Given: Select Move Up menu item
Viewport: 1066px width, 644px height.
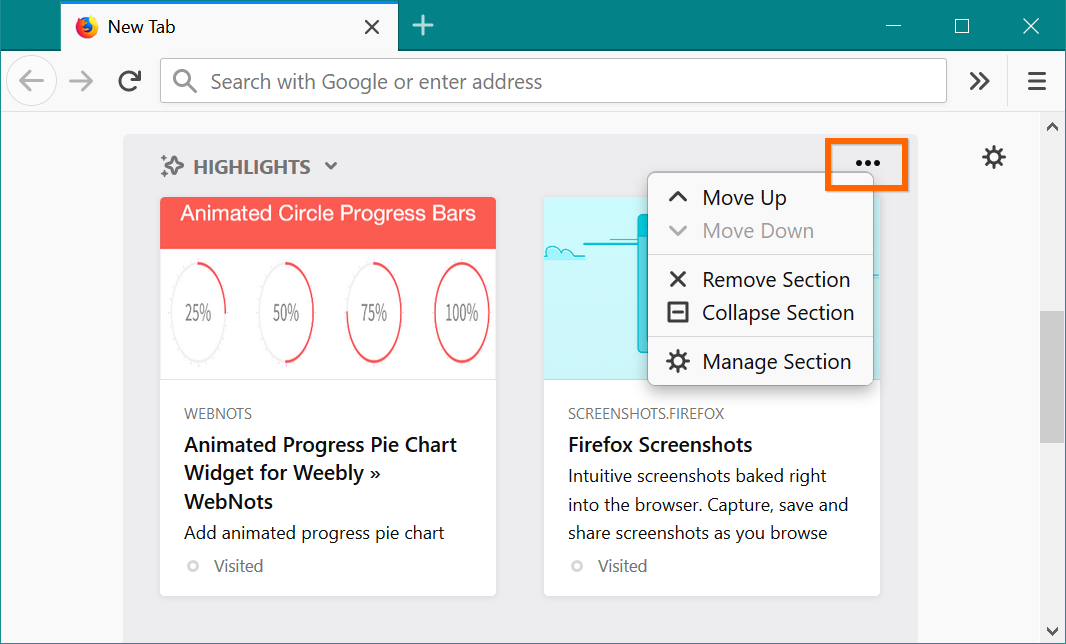Looking at the screenshot, I should tap(744, 198).
